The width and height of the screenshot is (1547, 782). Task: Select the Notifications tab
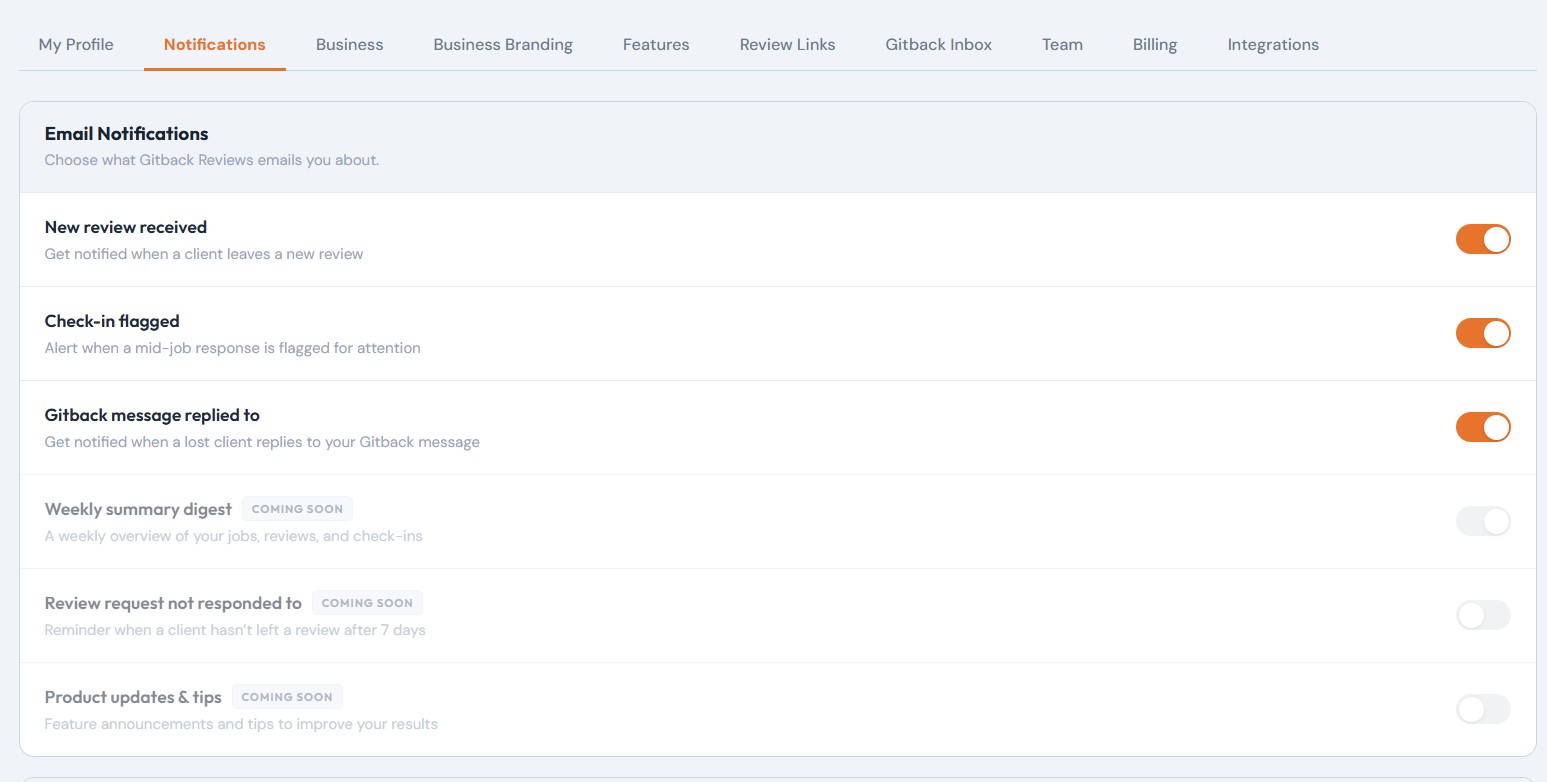pyautogui.click(x=215, y=44)
